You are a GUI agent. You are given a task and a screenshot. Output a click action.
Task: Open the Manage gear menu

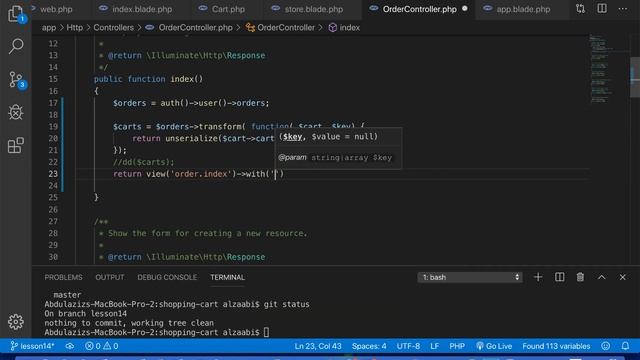pyautogui.click(x=16, y=322)
